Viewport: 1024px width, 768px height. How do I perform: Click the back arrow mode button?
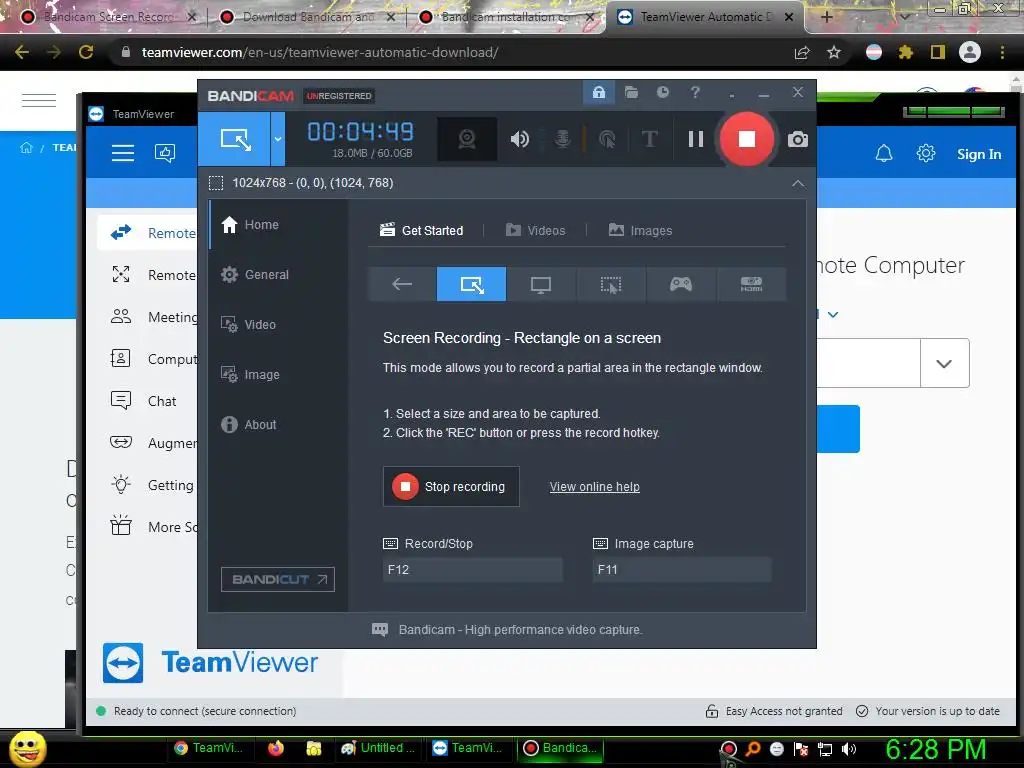point(402,284)
